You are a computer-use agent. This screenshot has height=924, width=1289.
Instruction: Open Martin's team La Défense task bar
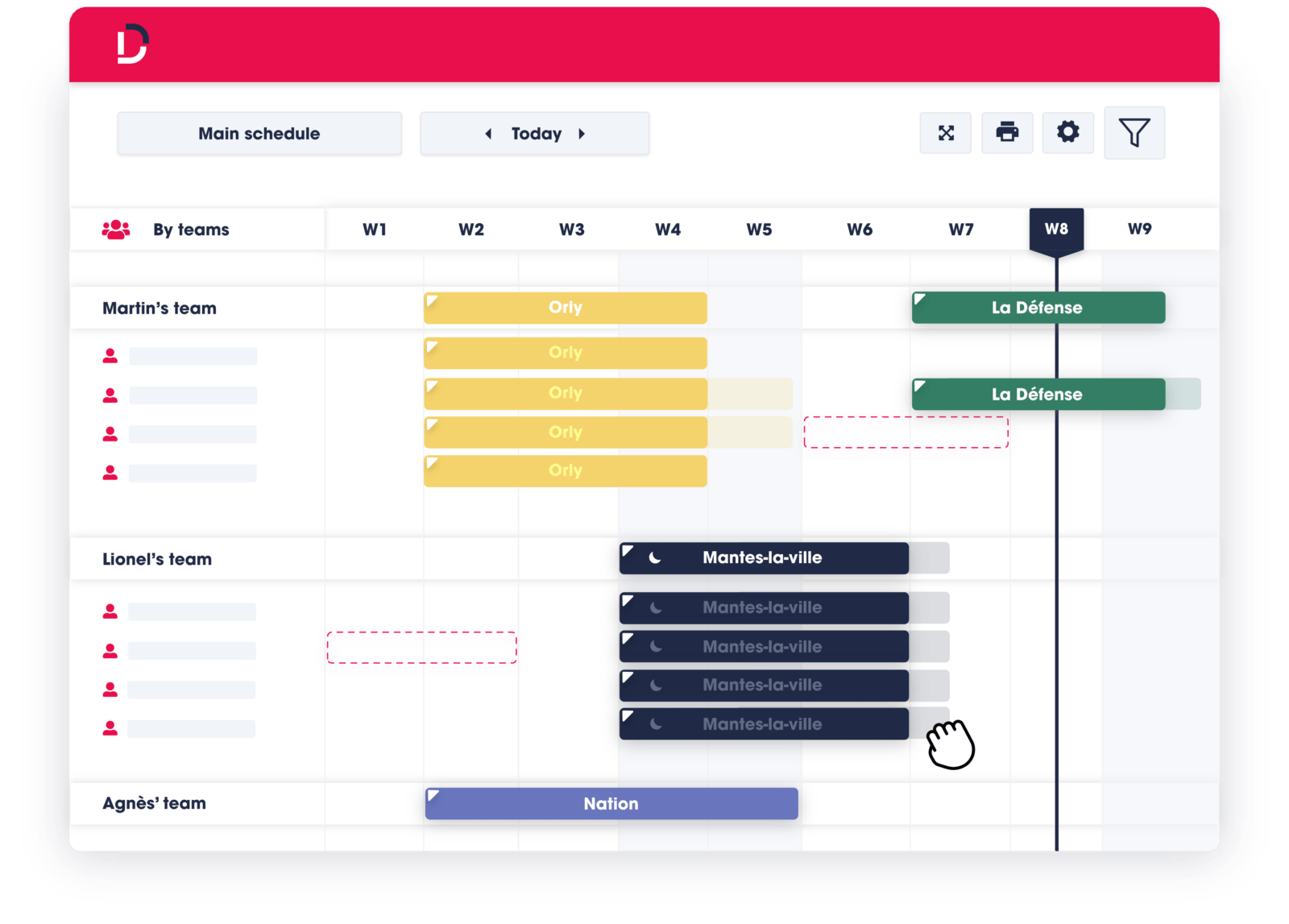pyautogui.click(x=1038, y=308)
